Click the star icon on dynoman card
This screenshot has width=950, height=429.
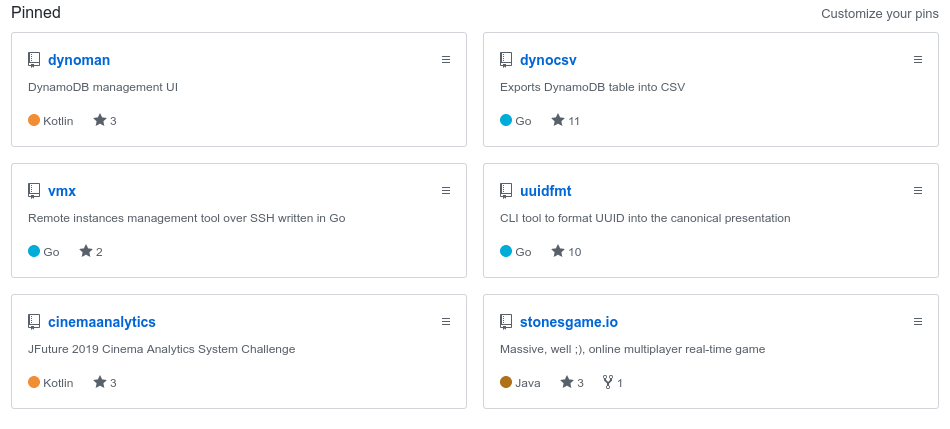[100, 120]
